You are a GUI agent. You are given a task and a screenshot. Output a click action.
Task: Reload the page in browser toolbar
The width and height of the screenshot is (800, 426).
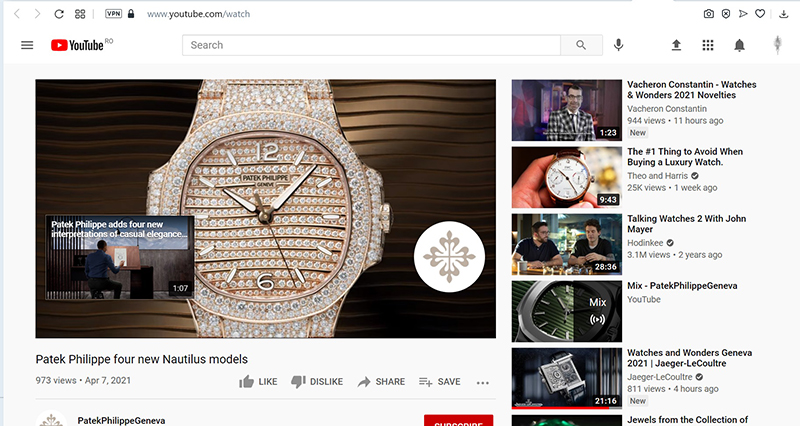[x=59, y=14]
